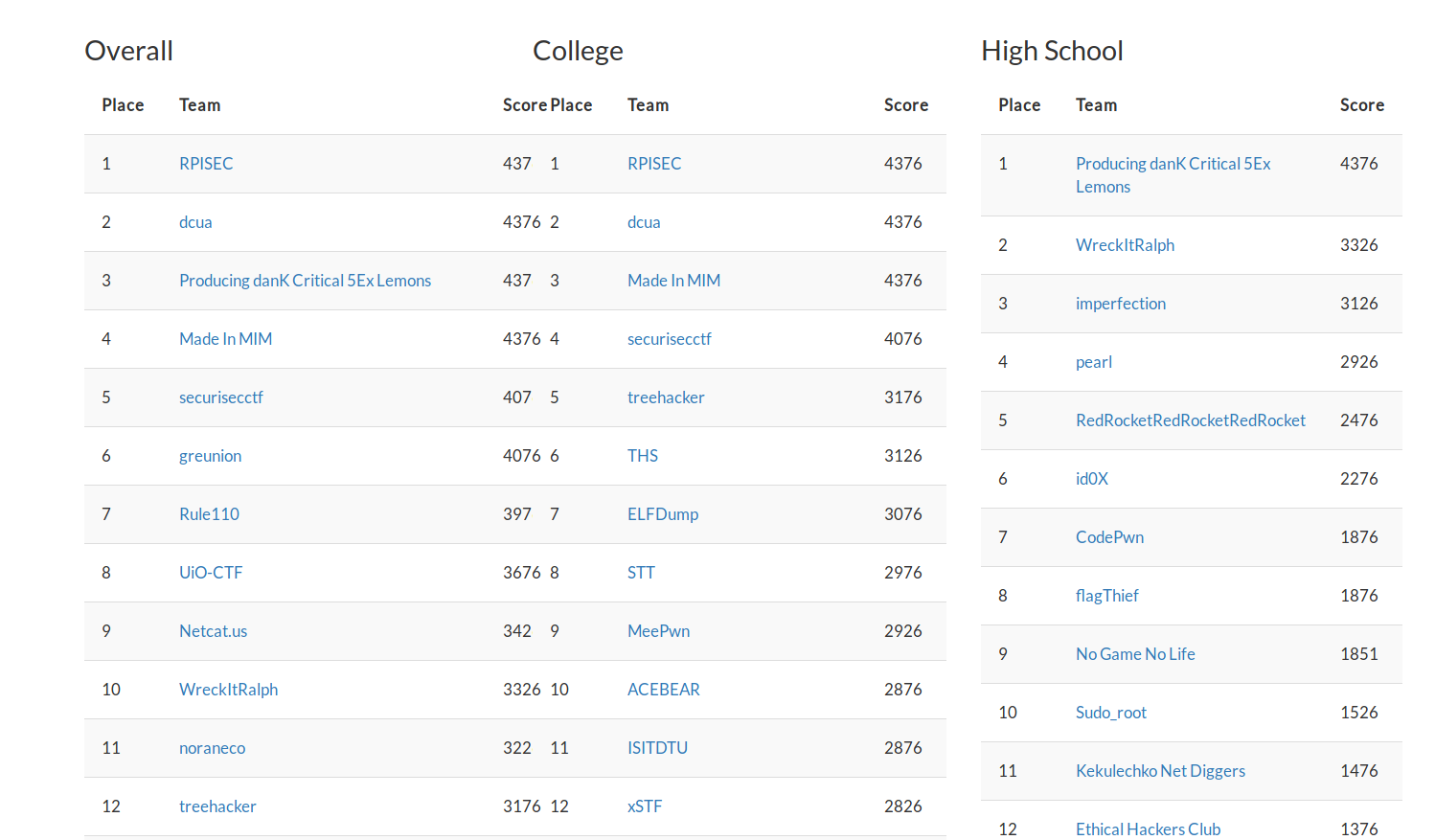The height and width of the screenshot is (840, 1435).
Task: Click the Rule110 team link
Action: [209, 514]
